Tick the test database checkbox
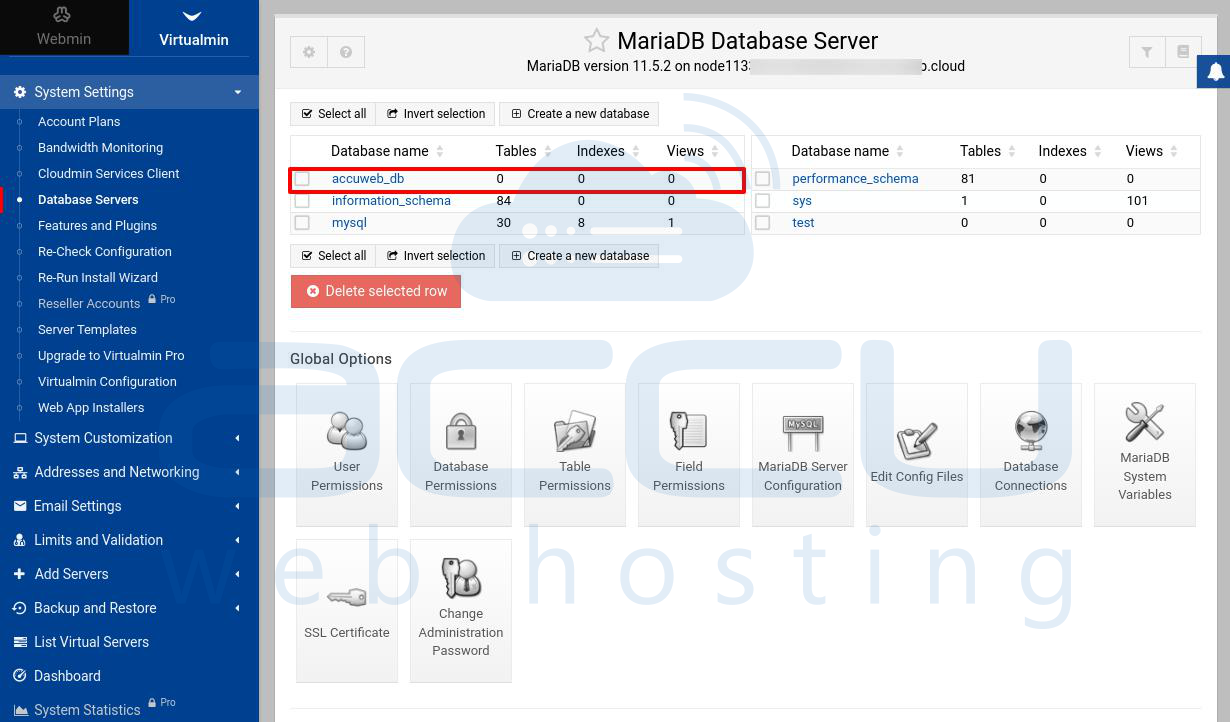The height and width of the screenshot is (722, 1230). click(763, 223)
